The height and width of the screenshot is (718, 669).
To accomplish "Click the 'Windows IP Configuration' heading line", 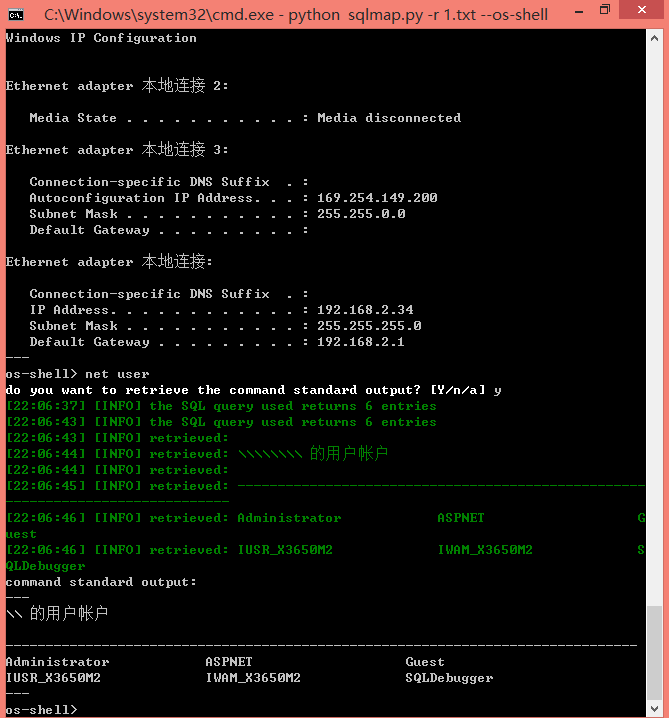I will (x=101, y=38).
